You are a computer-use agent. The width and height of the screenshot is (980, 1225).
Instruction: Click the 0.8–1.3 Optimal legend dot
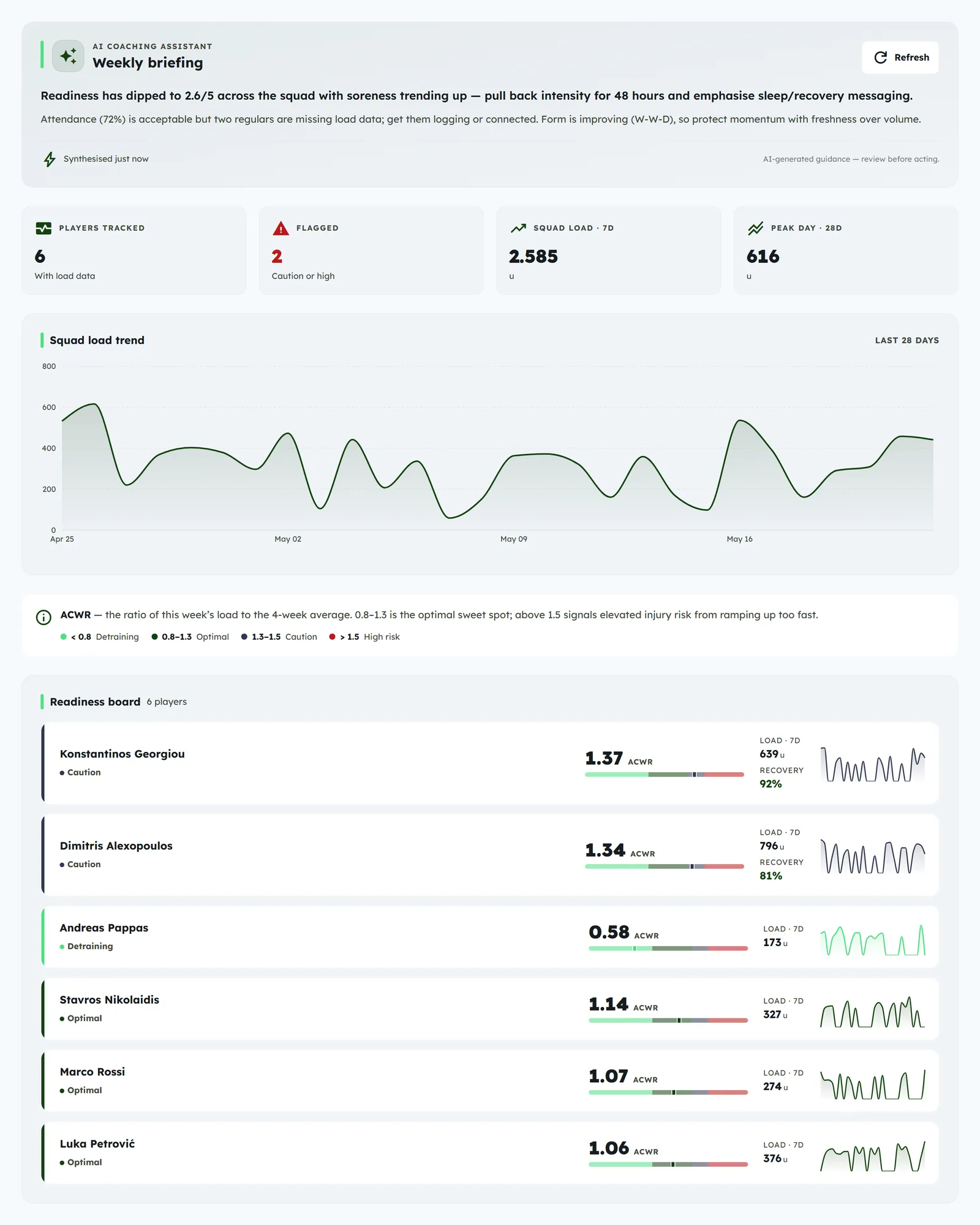click(x=155, y=637)
